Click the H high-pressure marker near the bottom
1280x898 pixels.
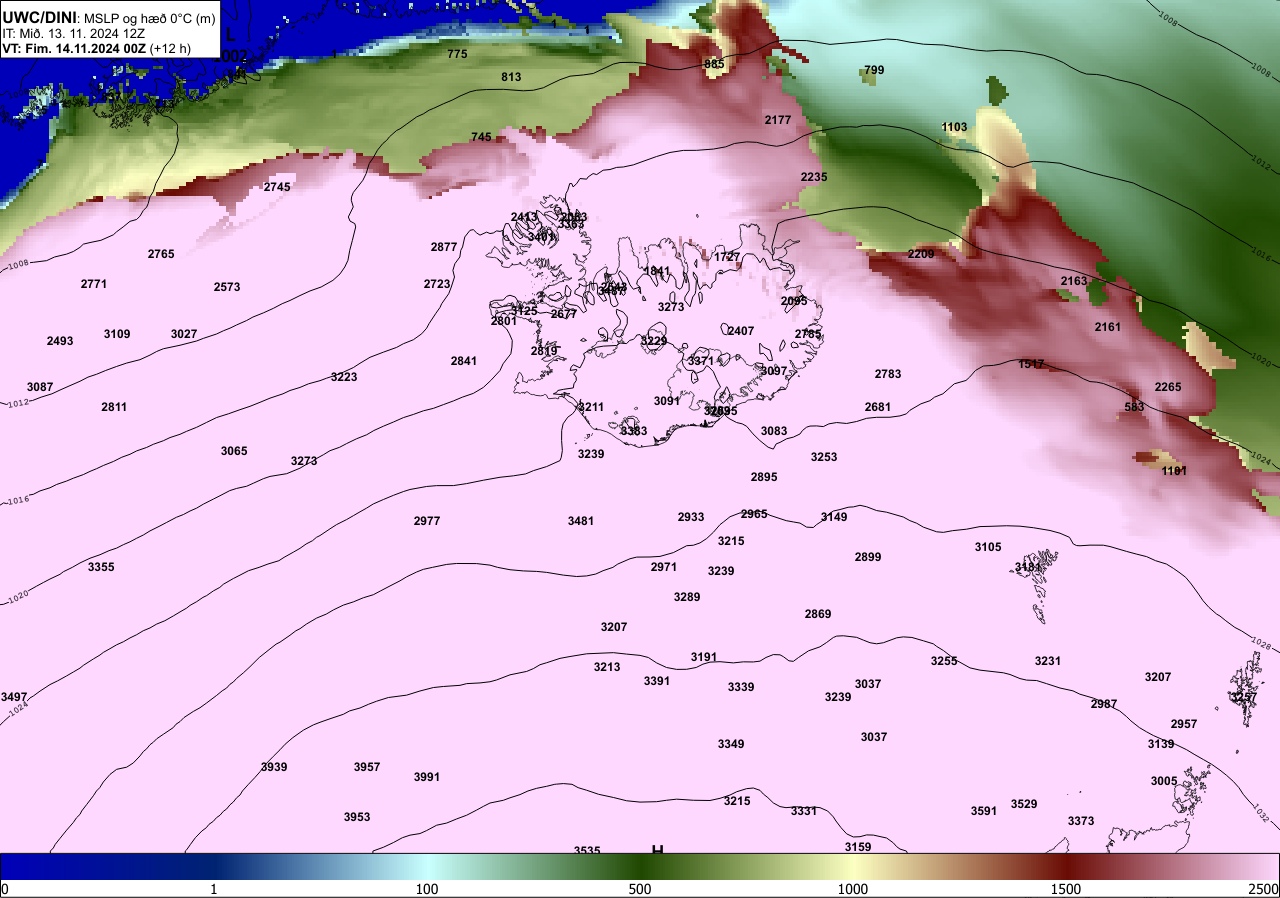coord(658,850)
